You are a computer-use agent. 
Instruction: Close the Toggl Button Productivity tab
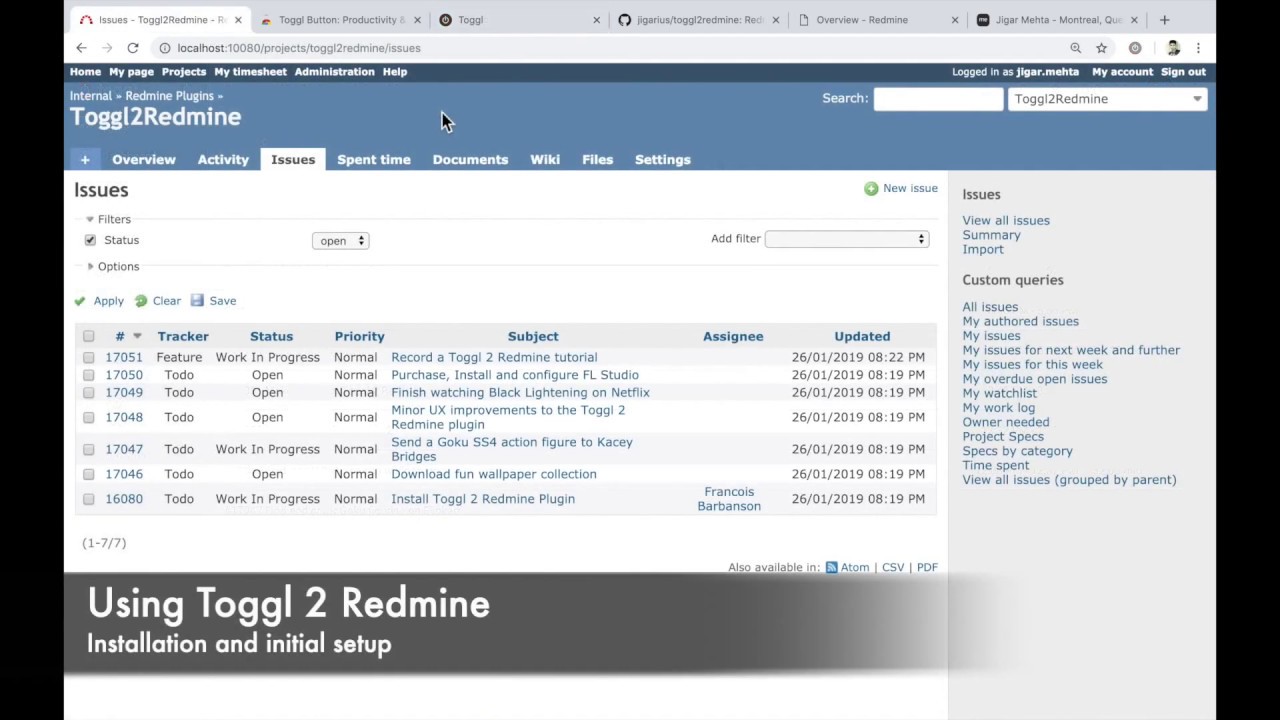pos(418,20)
